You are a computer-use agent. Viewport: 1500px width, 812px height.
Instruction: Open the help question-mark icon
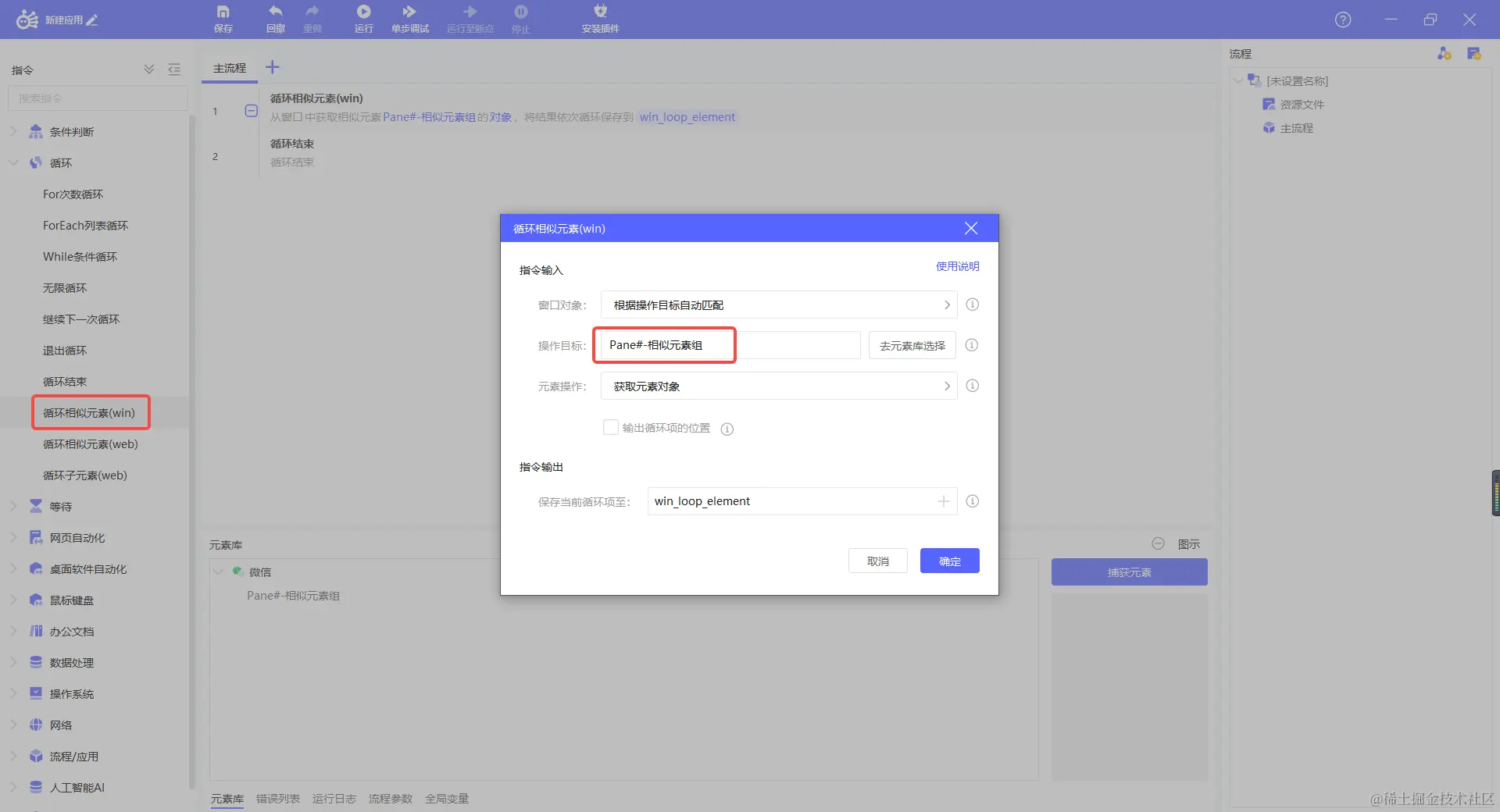pos(1343,20)
